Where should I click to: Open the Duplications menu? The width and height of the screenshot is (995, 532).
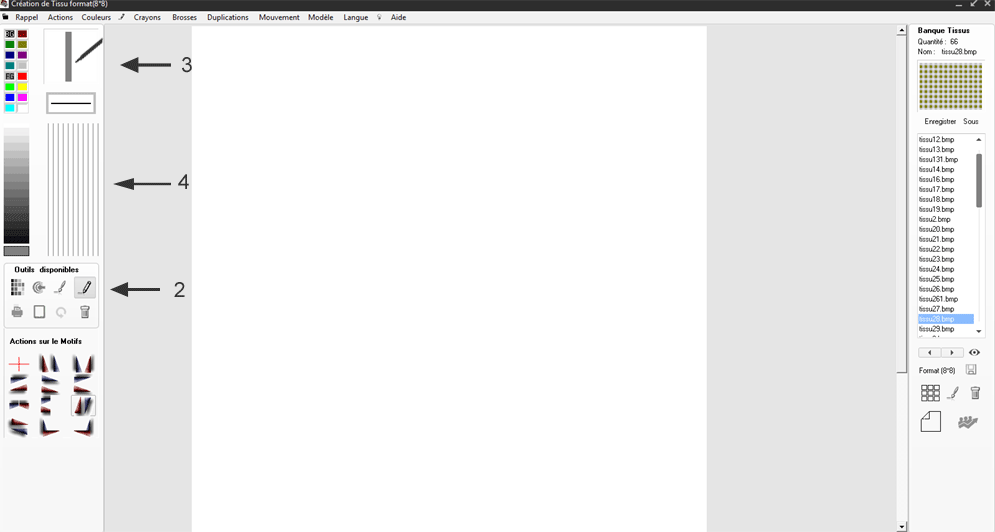[x=227, y=17]
